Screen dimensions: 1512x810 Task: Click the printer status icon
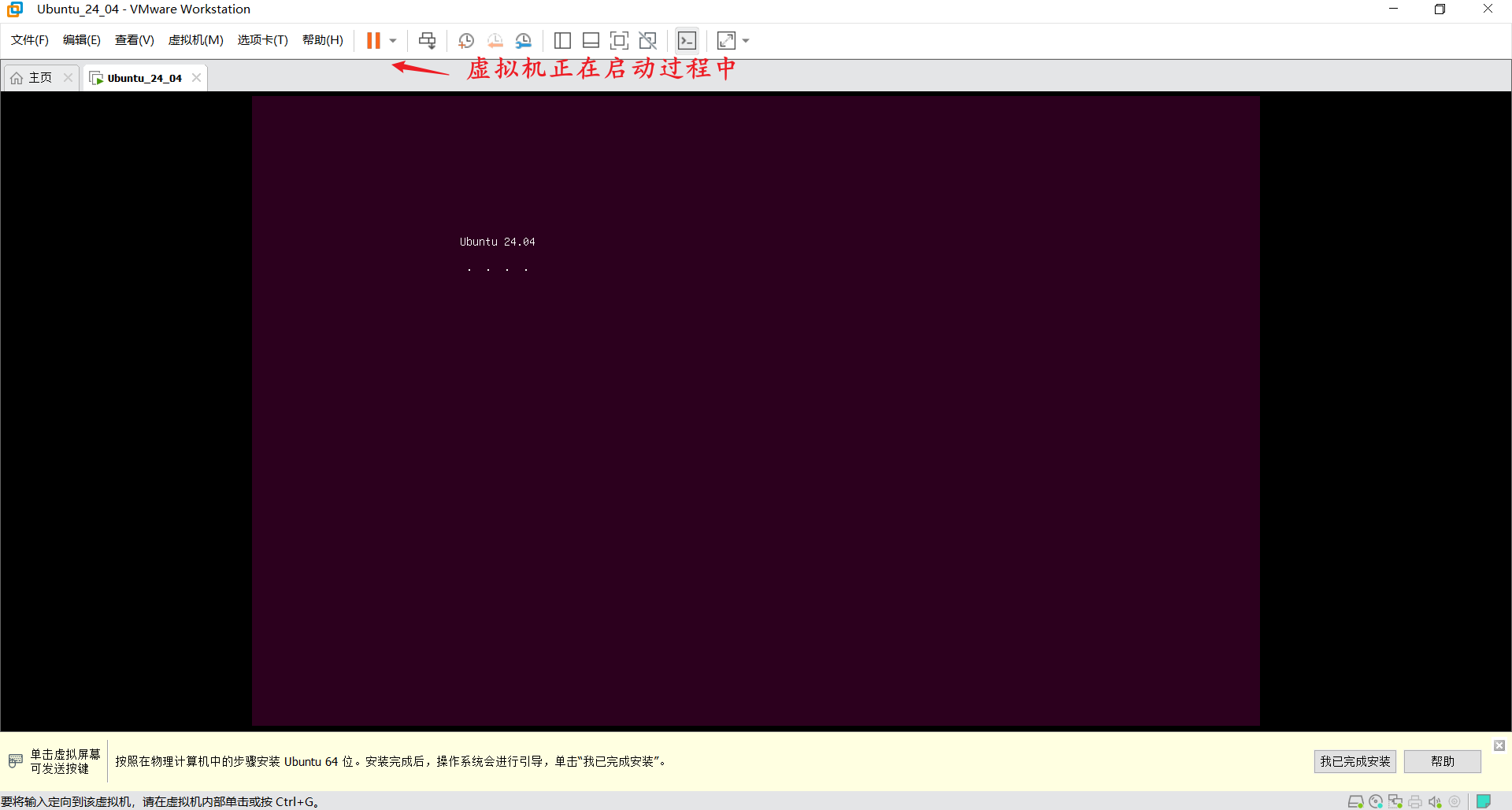pos(1415,801)
